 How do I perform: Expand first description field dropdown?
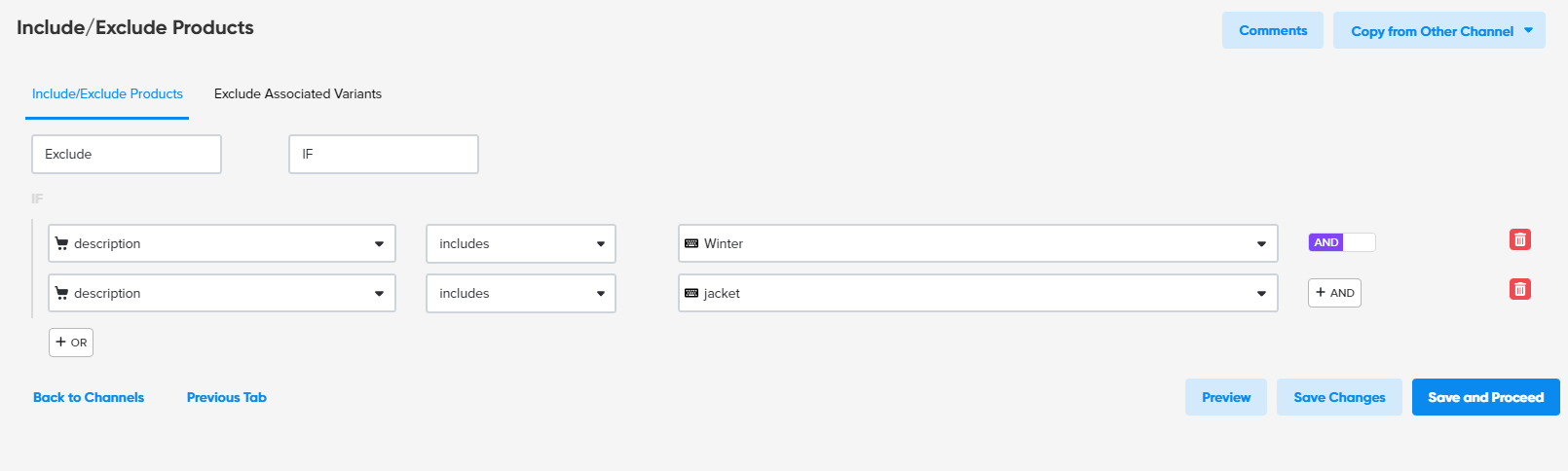[x=379, y=243]
